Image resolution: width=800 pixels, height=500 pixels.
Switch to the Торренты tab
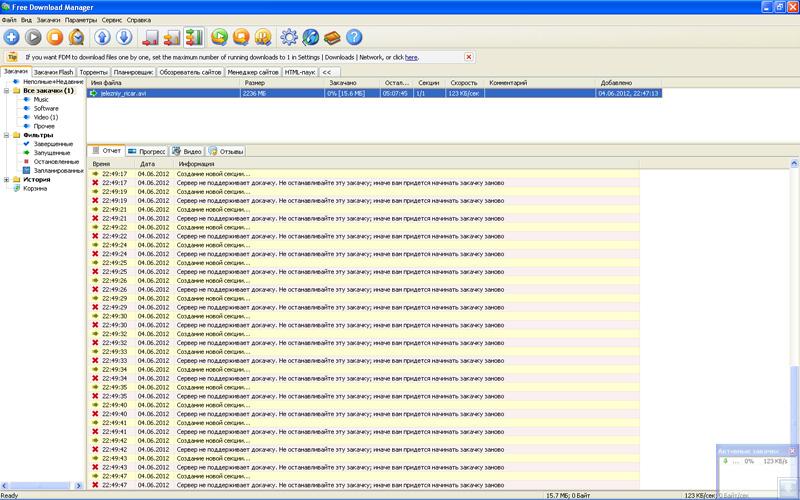93,72
